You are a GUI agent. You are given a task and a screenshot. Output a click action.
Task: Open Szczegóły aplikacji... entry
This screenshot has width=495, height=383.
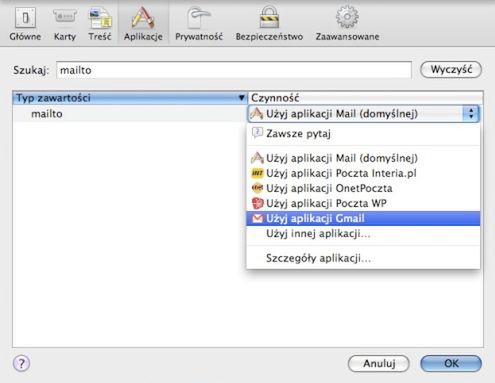363,258
